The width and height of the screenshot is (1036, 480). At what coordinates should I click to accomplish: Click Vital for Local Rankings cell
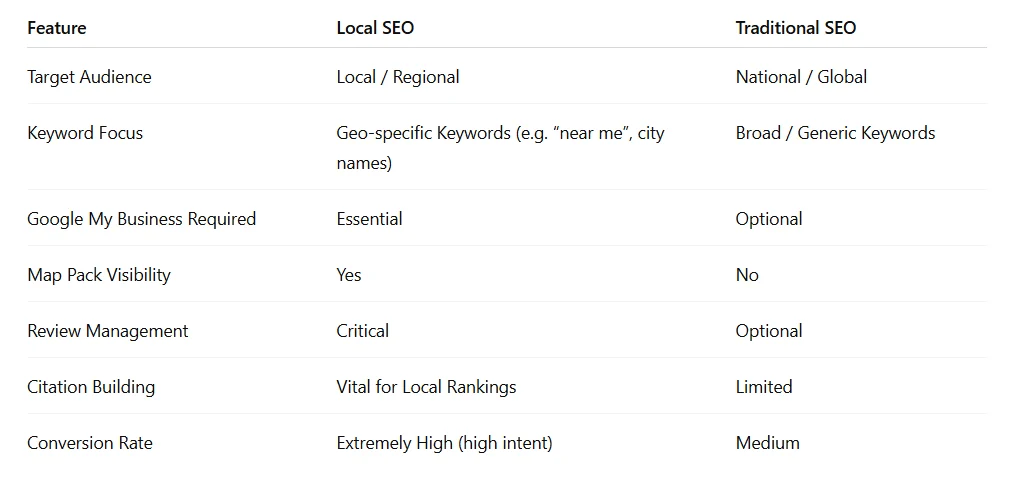click(426, 387)
